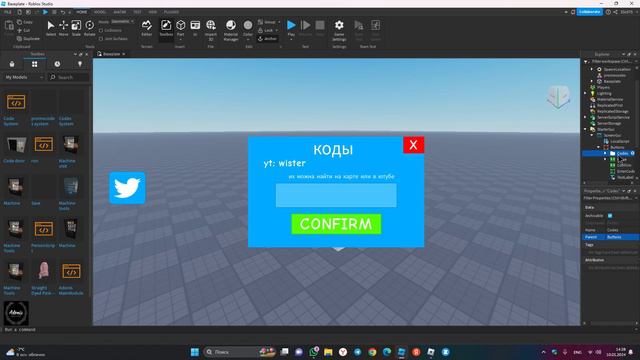Select the Code door model thumbnail
640x360 pixels.
pyautogui.click(x=16, y=145)
